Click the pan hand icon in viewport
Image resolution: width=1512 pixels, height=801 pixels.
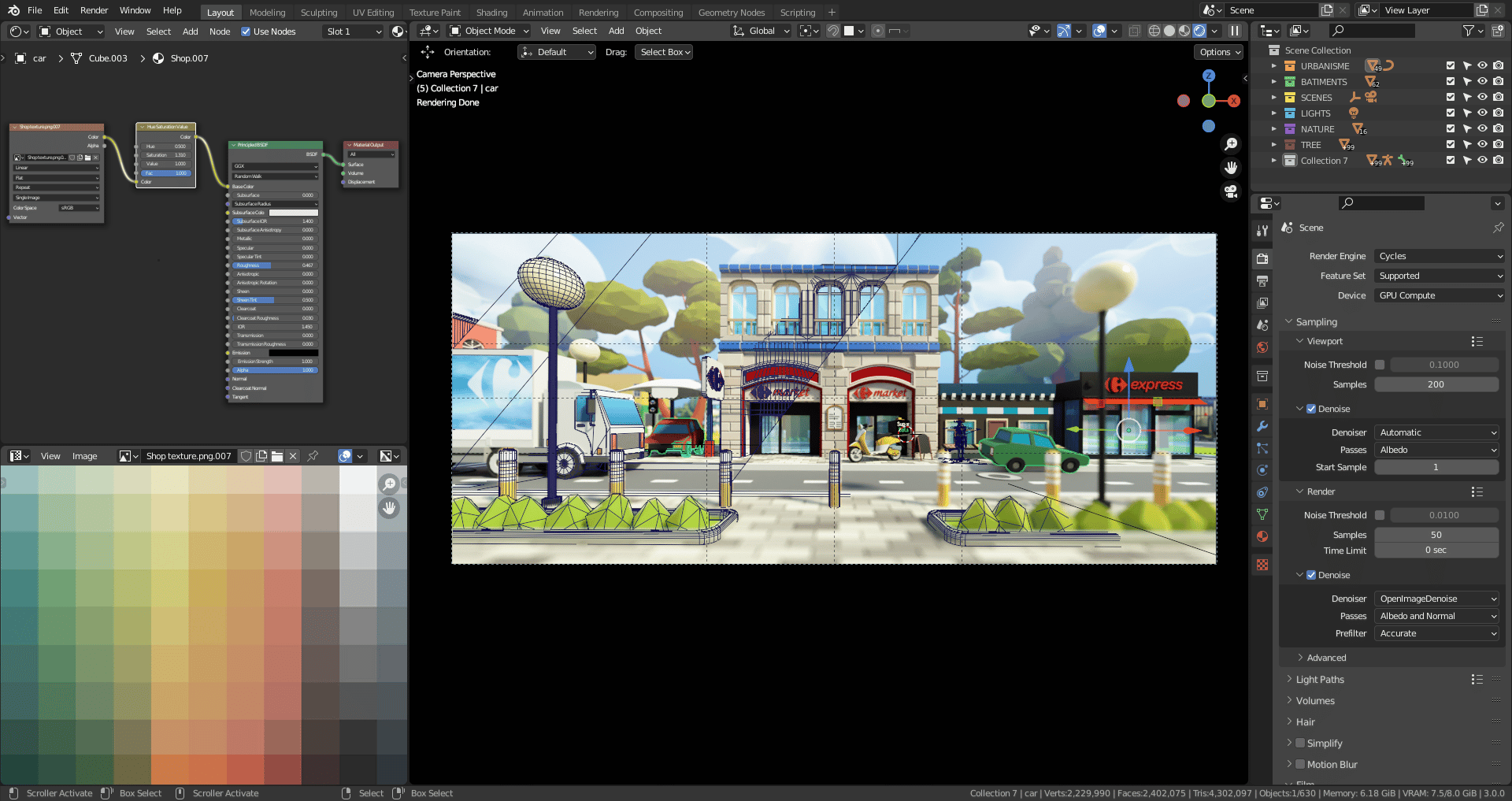click(1231, 168)
